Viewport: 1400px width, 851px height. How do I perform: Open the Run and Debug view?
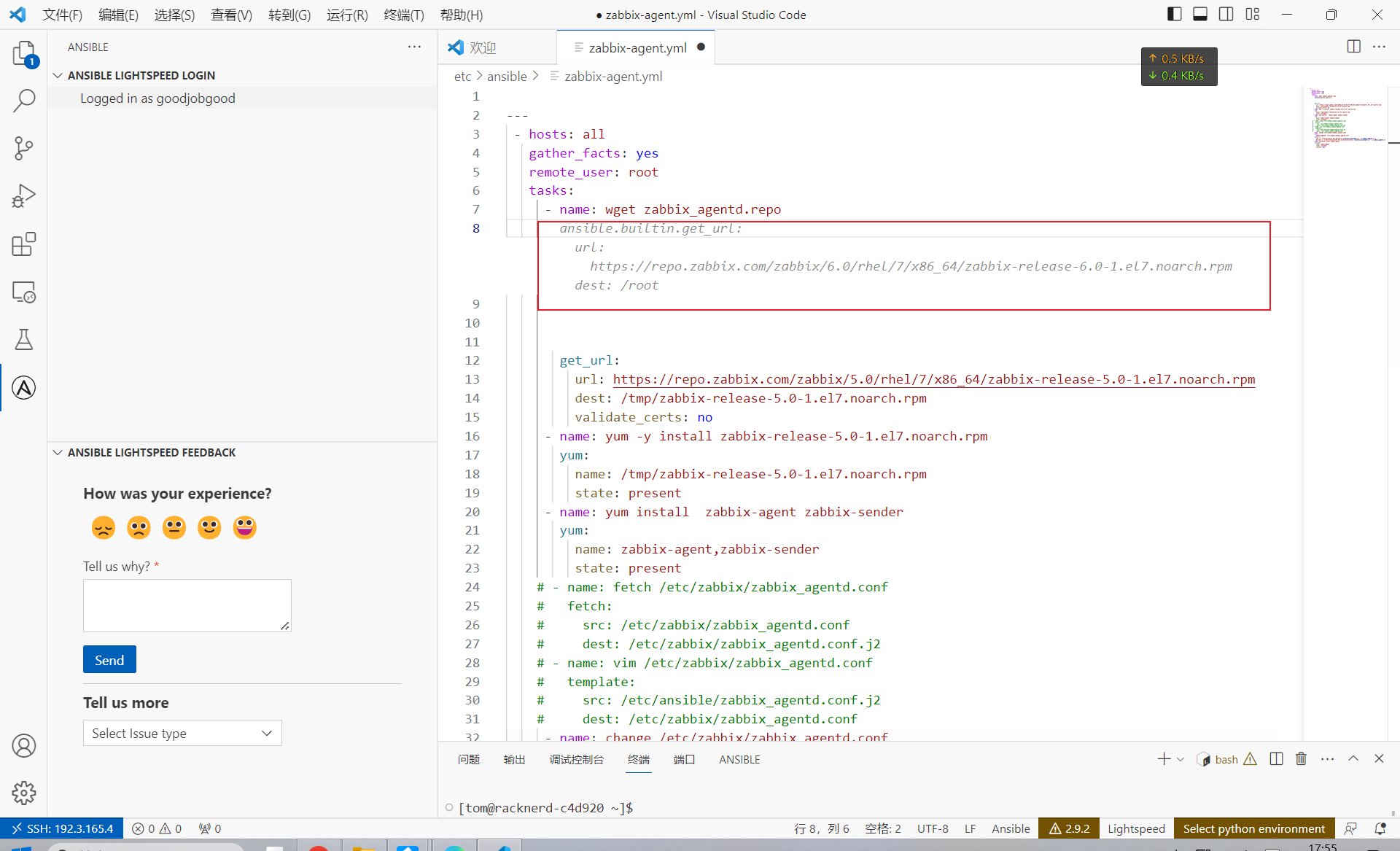click(23, 196)
